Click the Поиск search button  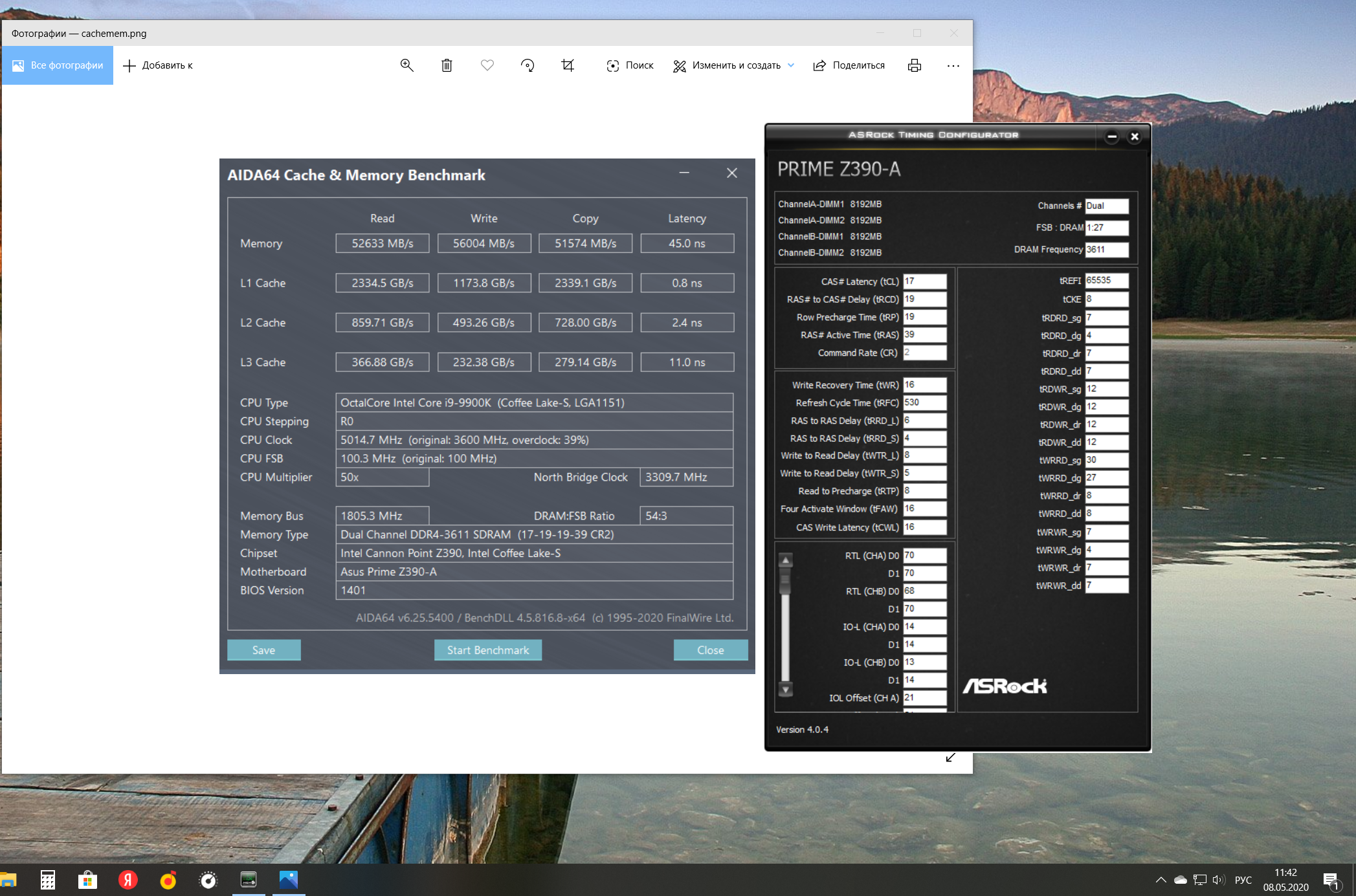[x=630, y=65]
